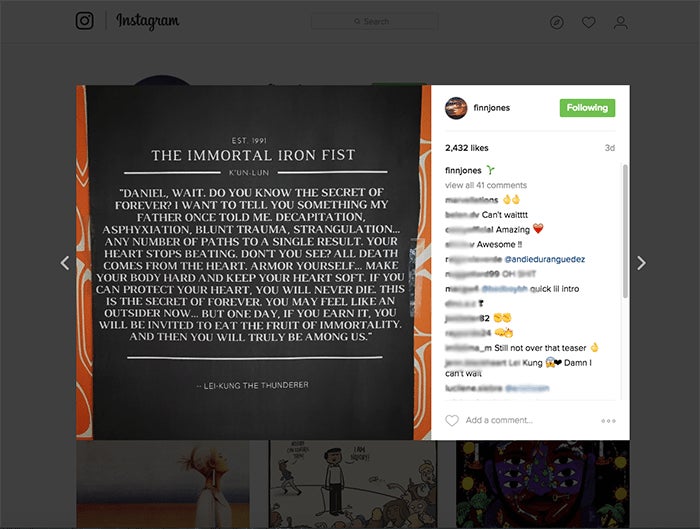Image resolution: width=700 pixels, height=529 pixels.
Task: Open the finnjones username beside the avatar
Action: click(x=492, y=108)
